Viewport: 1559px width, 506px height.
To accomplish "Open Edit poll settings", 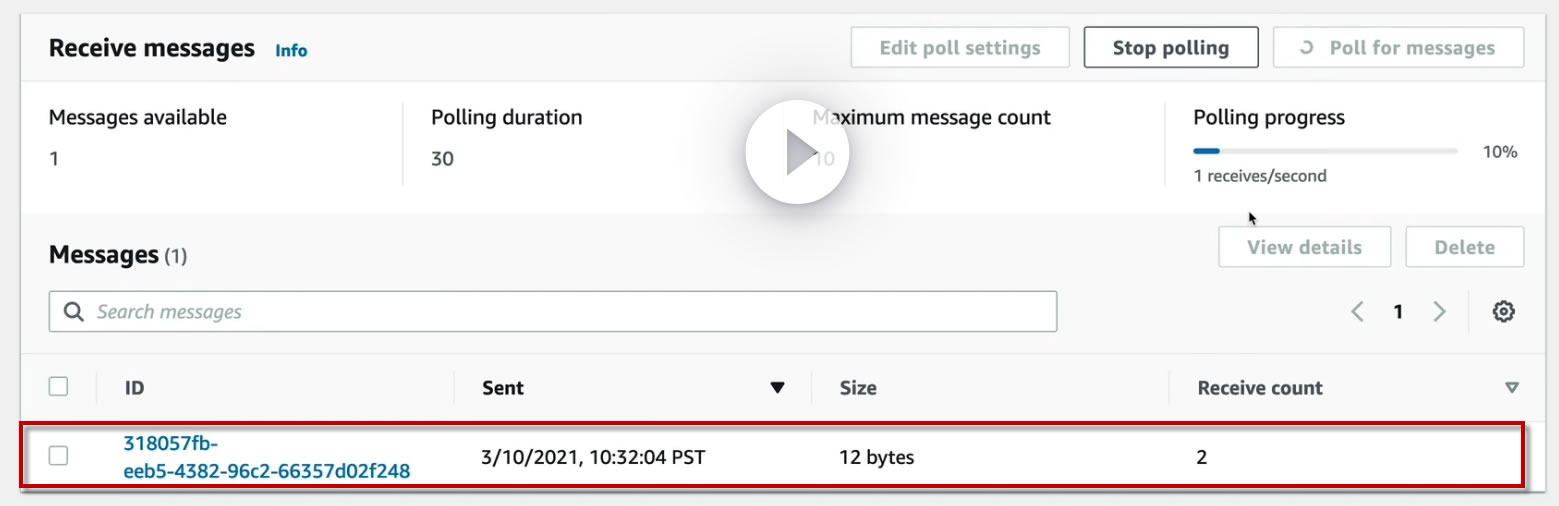I will 959,48.
